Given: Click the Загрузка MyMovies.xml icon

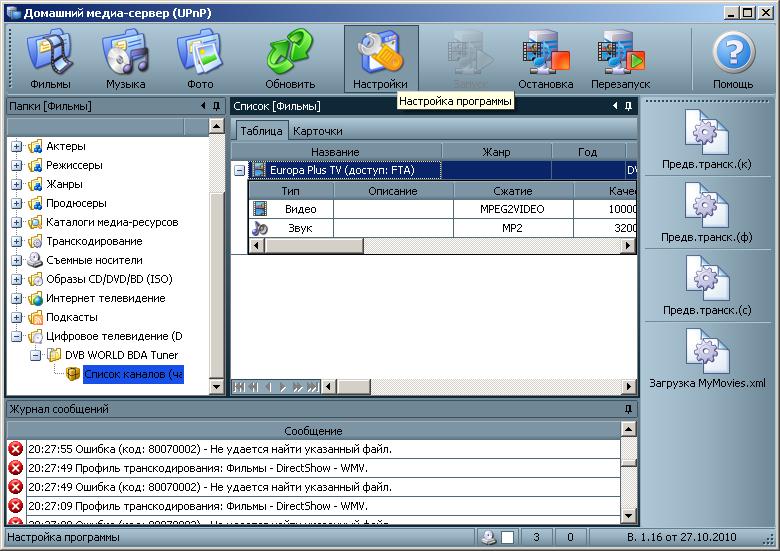Looking at the screenshot, I should coord(706,359).
